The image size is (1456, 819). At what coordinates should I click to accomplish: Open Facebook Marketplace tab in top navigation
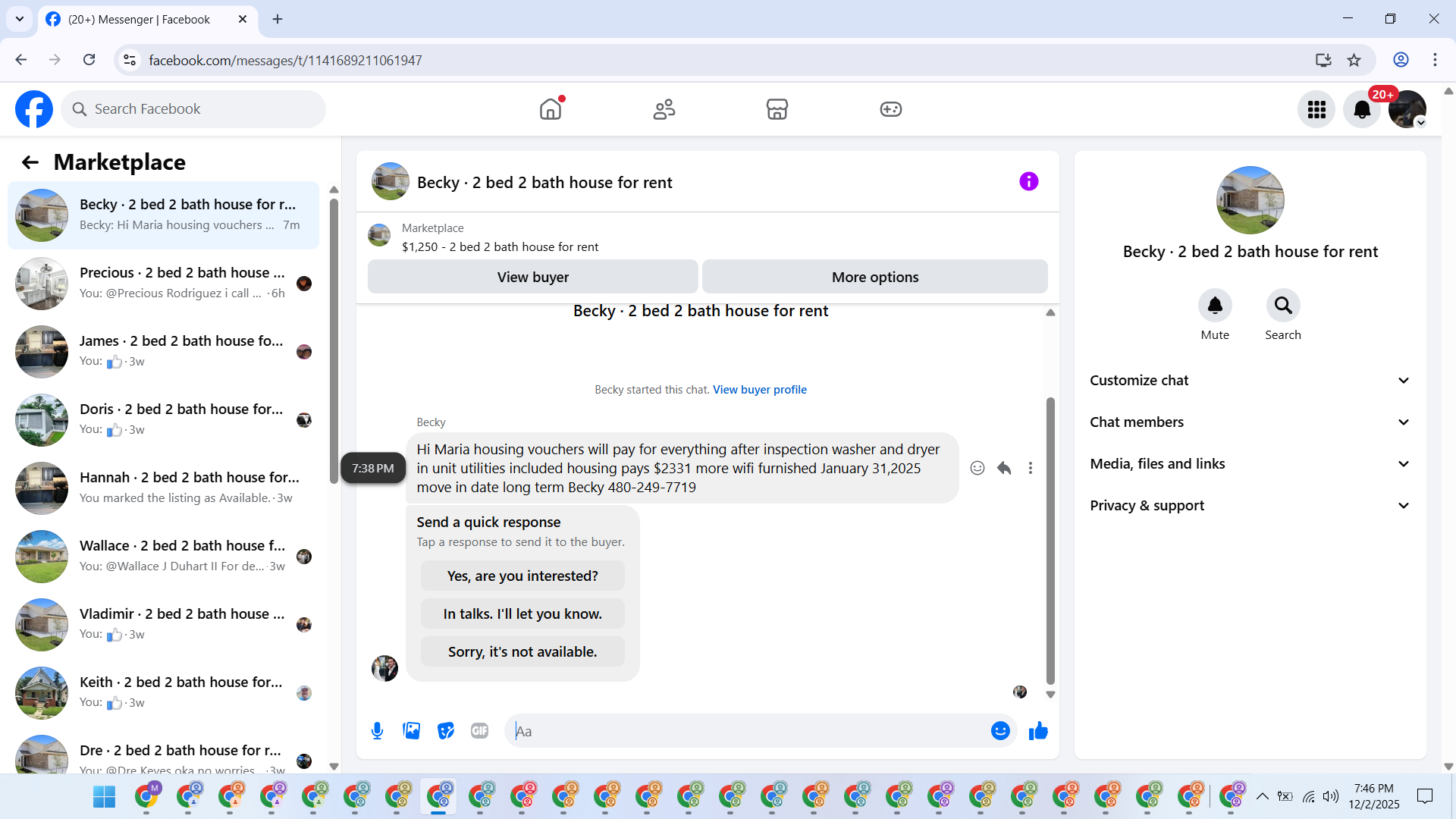(x=777, y=109)
